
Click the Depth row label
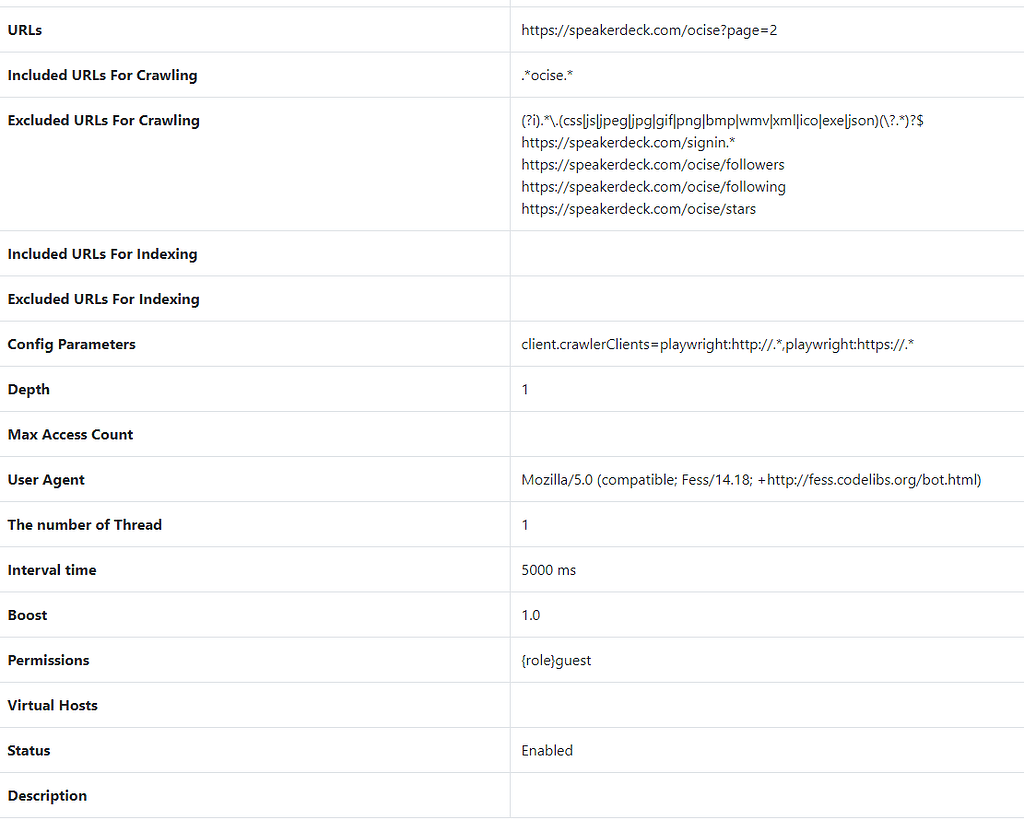click(28, 389)
